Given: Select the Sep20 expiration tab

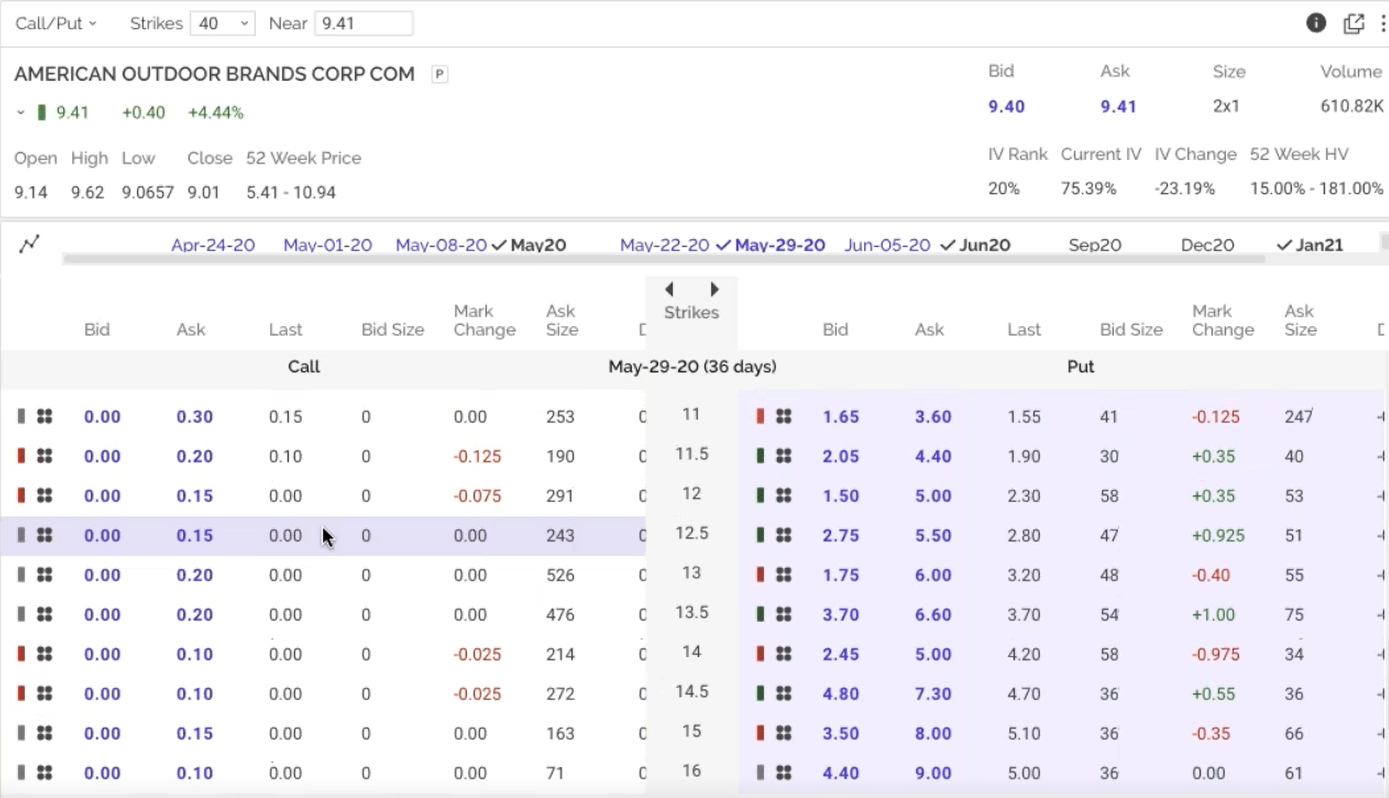Looking at the screenshot, I should click(1094, 245).
